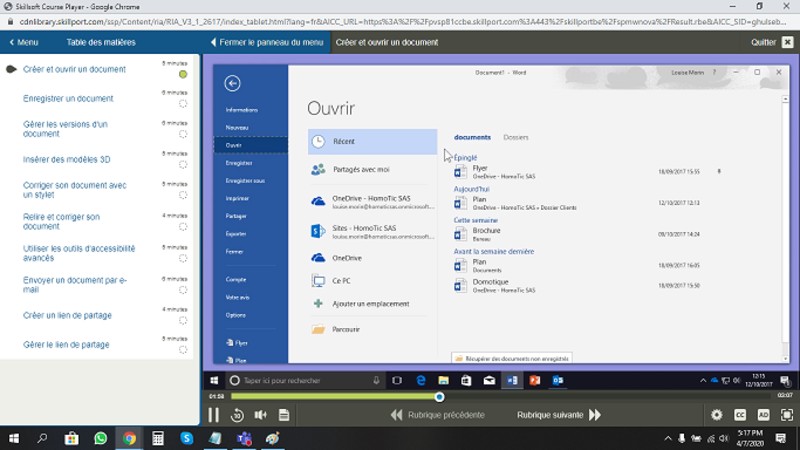Select Options in Word backstage menu
The height and width of the screenshot is (450, 800).
point(236,315)
